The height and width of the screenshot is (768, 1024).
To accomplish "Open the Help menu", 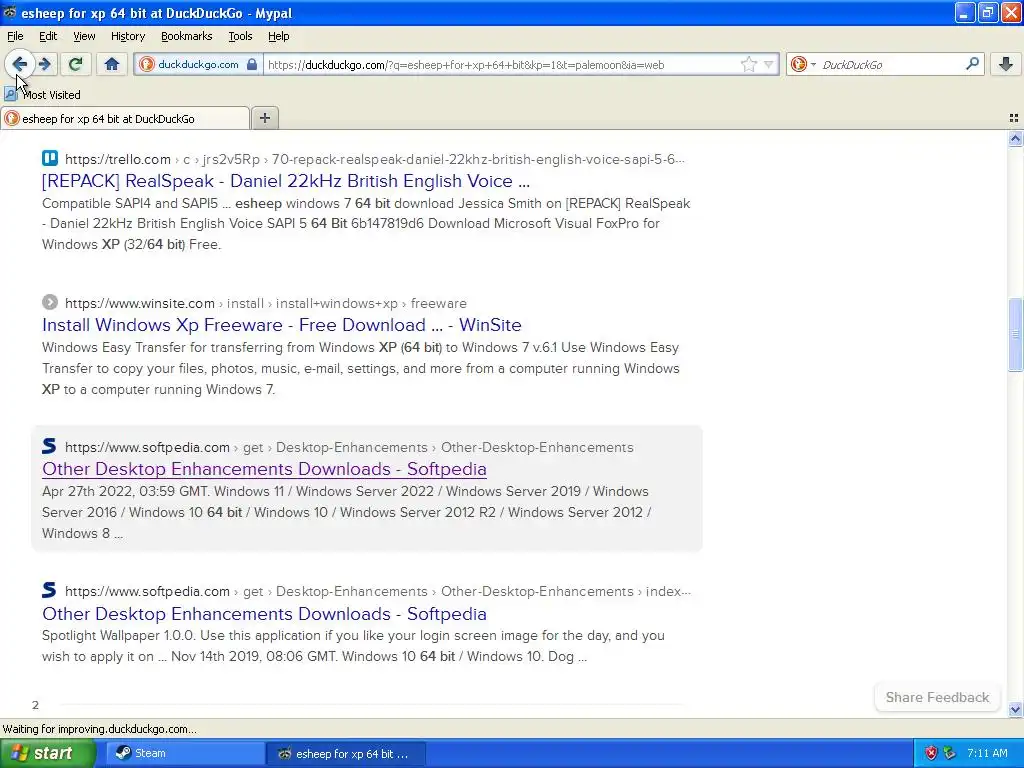I will 278,36.
